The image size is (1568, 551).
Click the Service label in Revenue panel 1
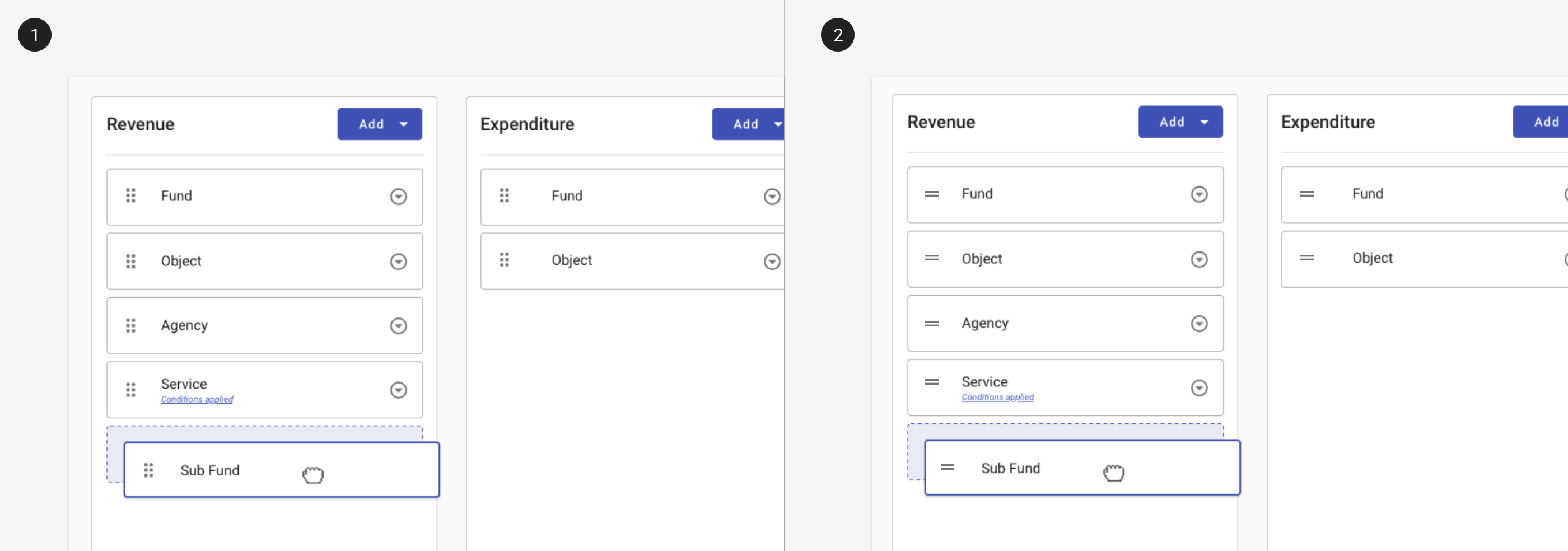(184, 384)
